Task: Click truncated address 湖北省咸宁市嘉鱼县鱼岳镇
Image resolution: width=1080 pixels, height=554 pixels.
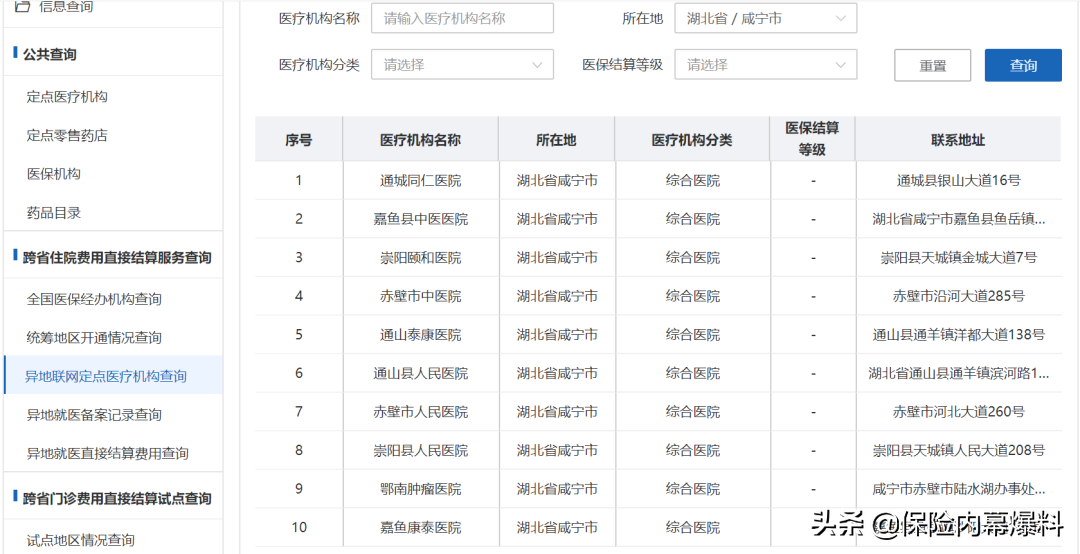Action: (958, 219)
